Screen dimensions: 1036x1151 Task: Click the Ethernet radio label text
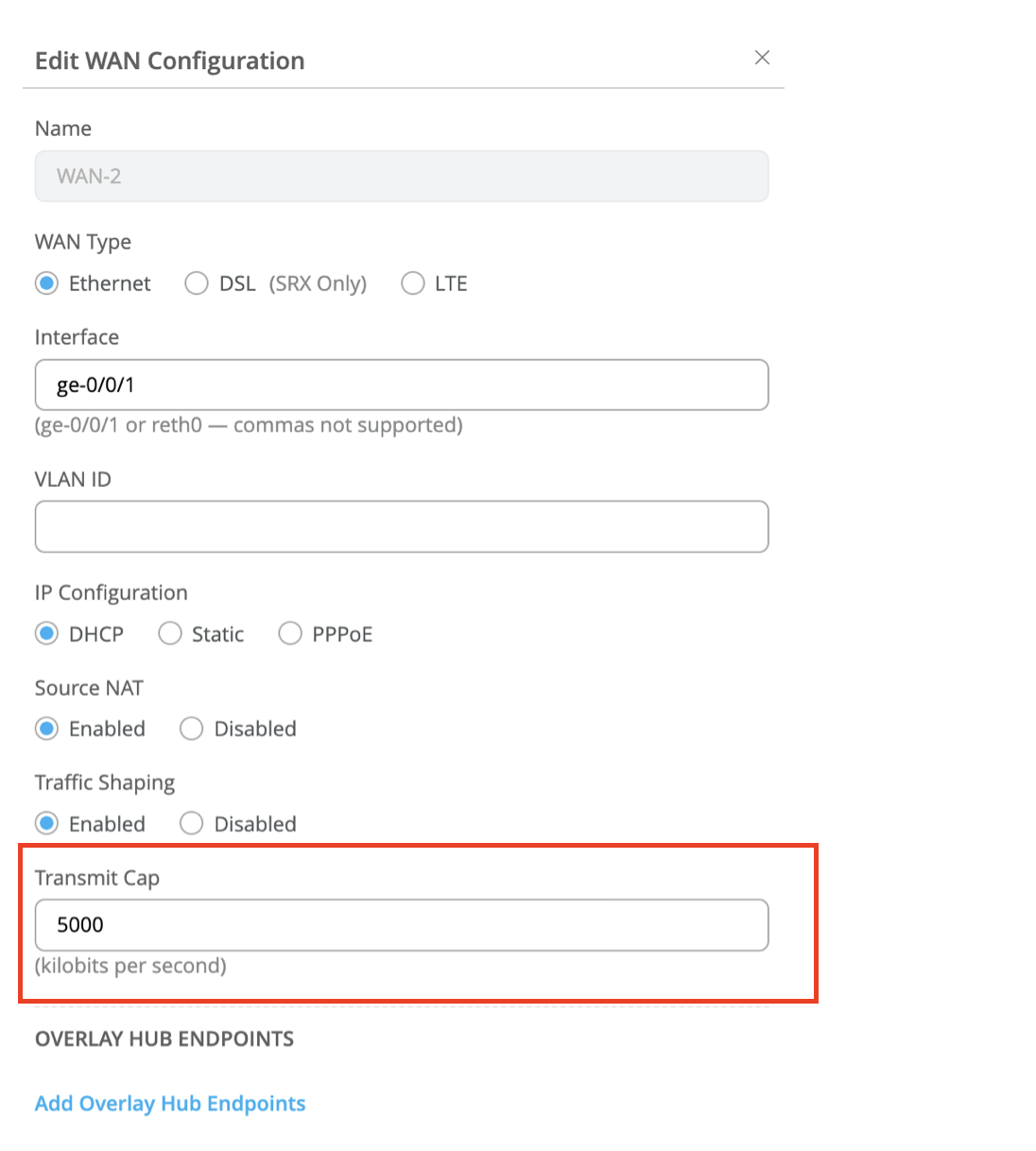pos(110,283)
